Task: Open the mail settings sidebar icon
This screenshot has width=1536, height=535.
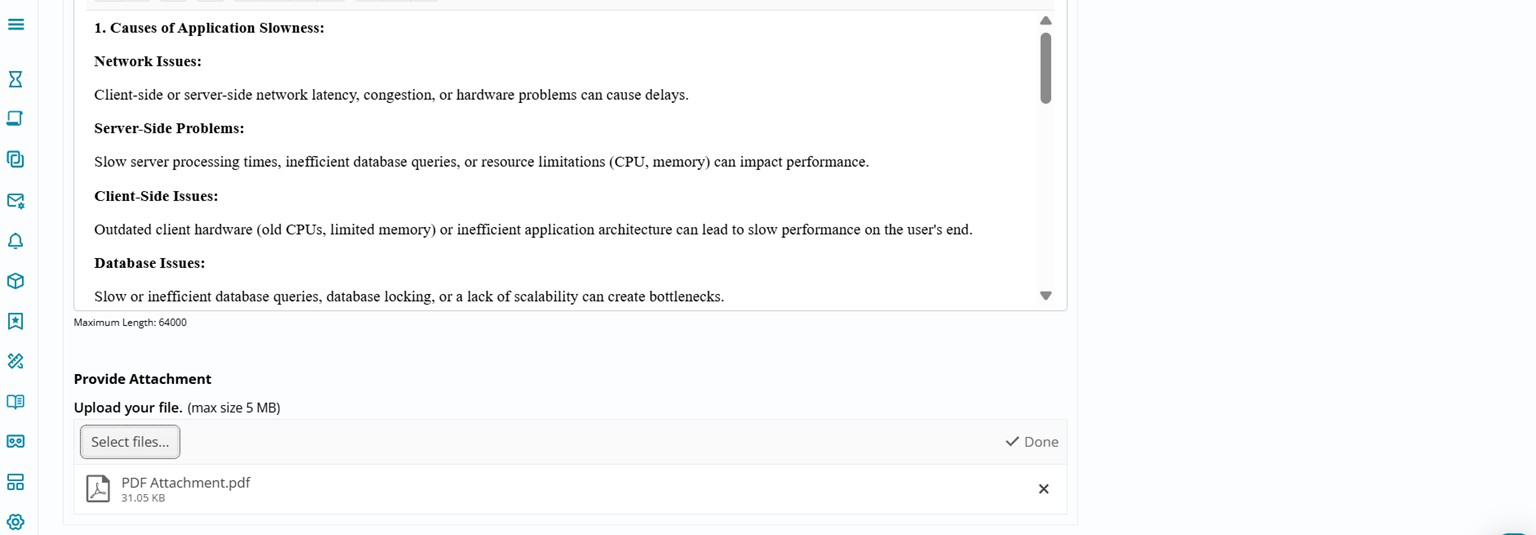Action: click(x=16, y=200)
